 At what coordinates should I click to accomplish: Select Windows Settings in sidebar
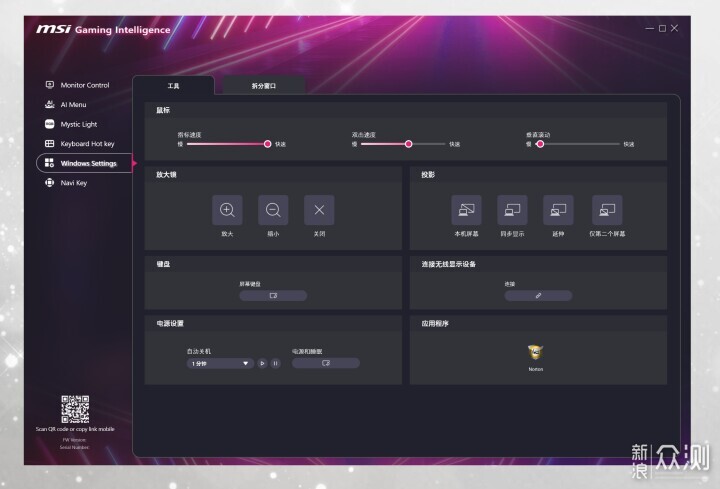click(84, 163)
